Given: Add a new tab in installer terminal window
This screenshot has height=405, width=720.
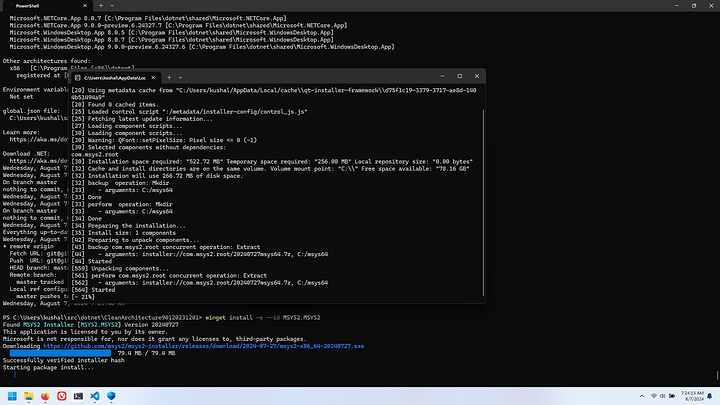Looking at the screenshot, I should [x=169, y=78].
